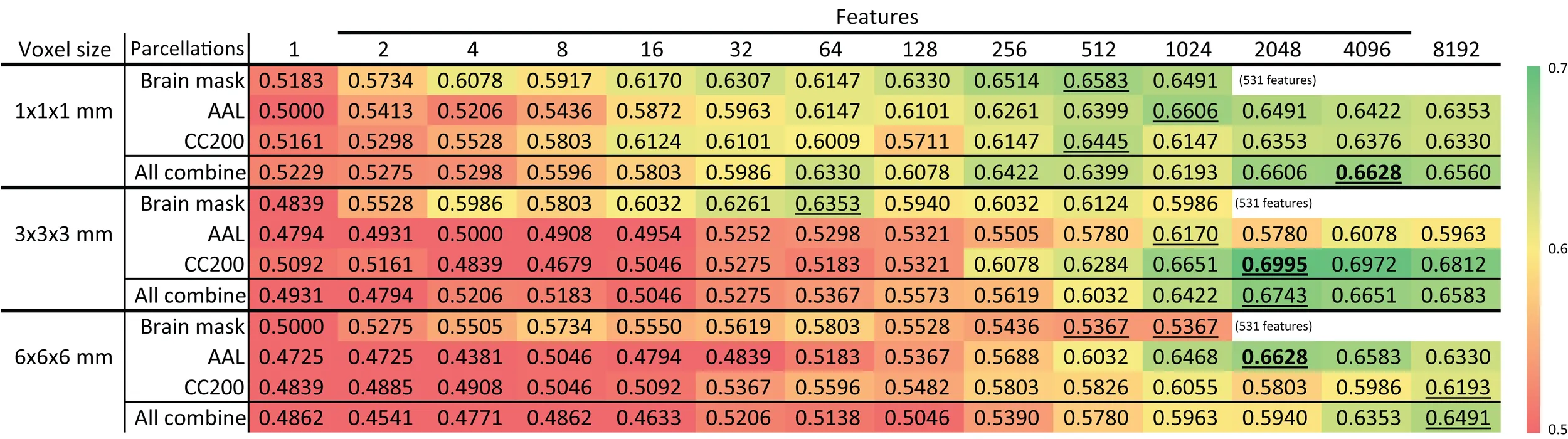1568x439 pixels.
Task: Click the 0.6972 CC200 cell
Action: point(1364,265)
